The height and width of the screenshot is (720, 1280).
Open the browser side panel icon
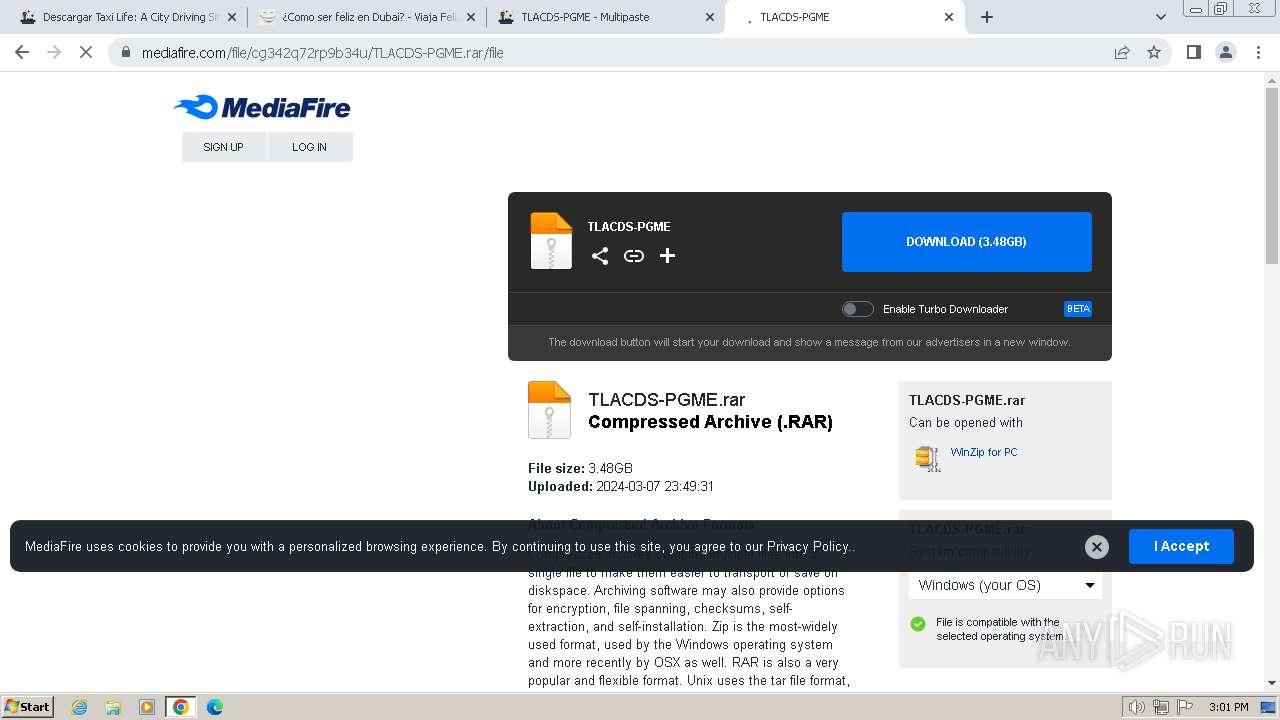tap(1194, 52)
